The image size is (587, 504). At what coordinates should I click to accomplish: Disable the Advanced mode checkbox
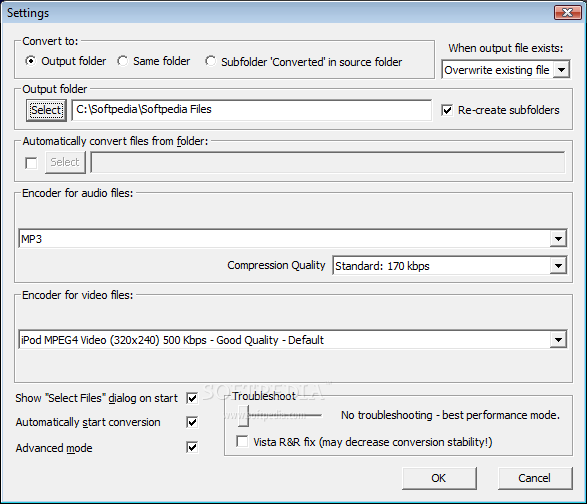192,447
